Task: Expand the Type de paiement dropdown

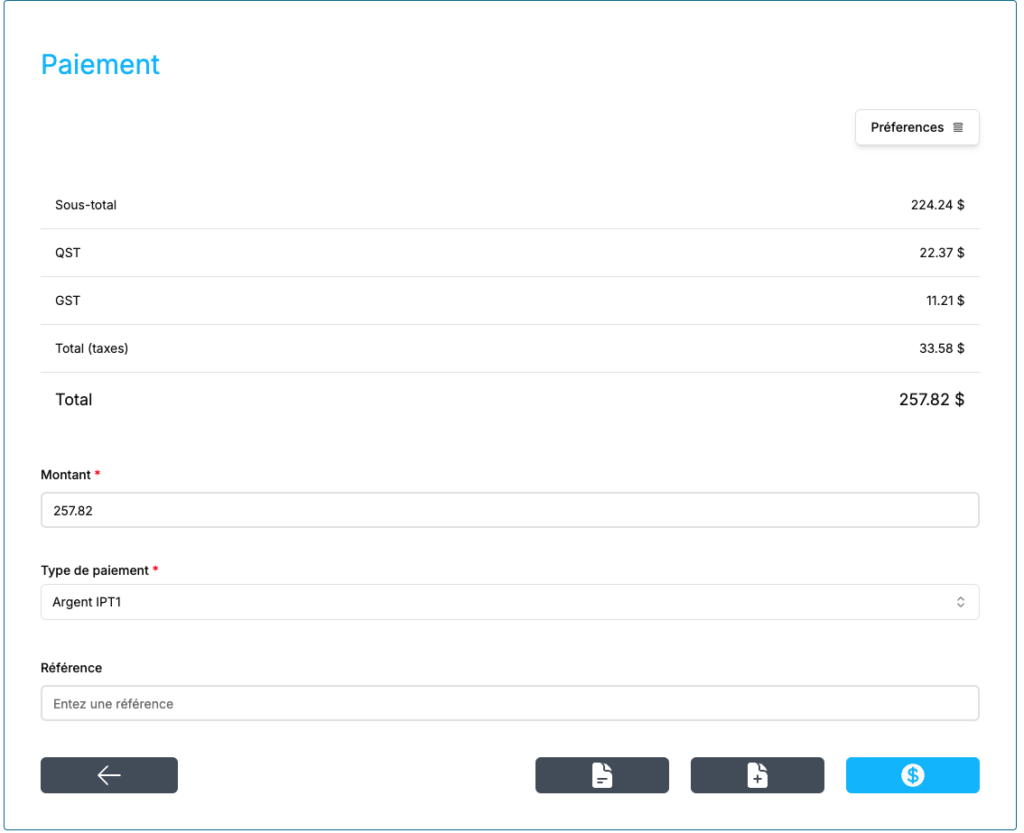Action: (509, 602)
